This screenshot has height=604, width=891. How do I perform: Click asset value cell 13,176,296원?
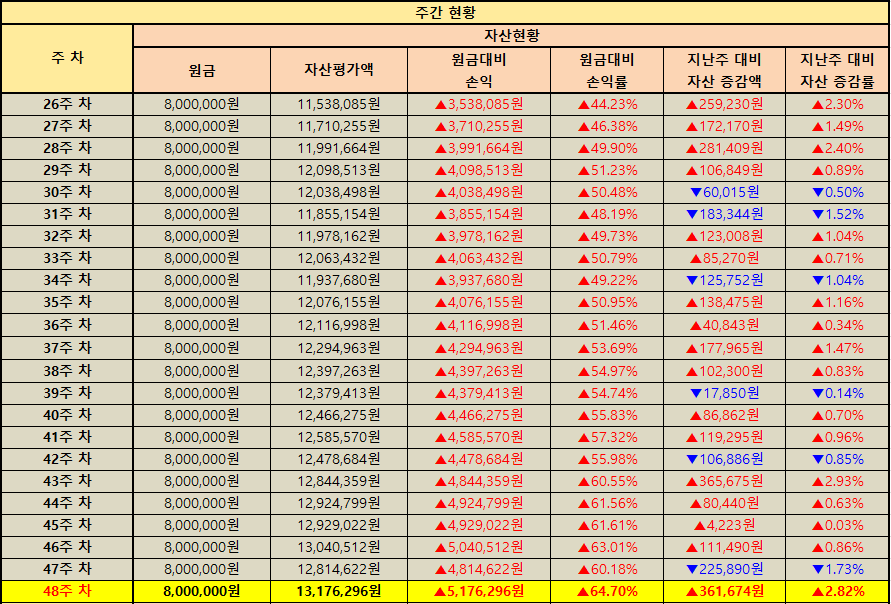(x=339, y=592)
